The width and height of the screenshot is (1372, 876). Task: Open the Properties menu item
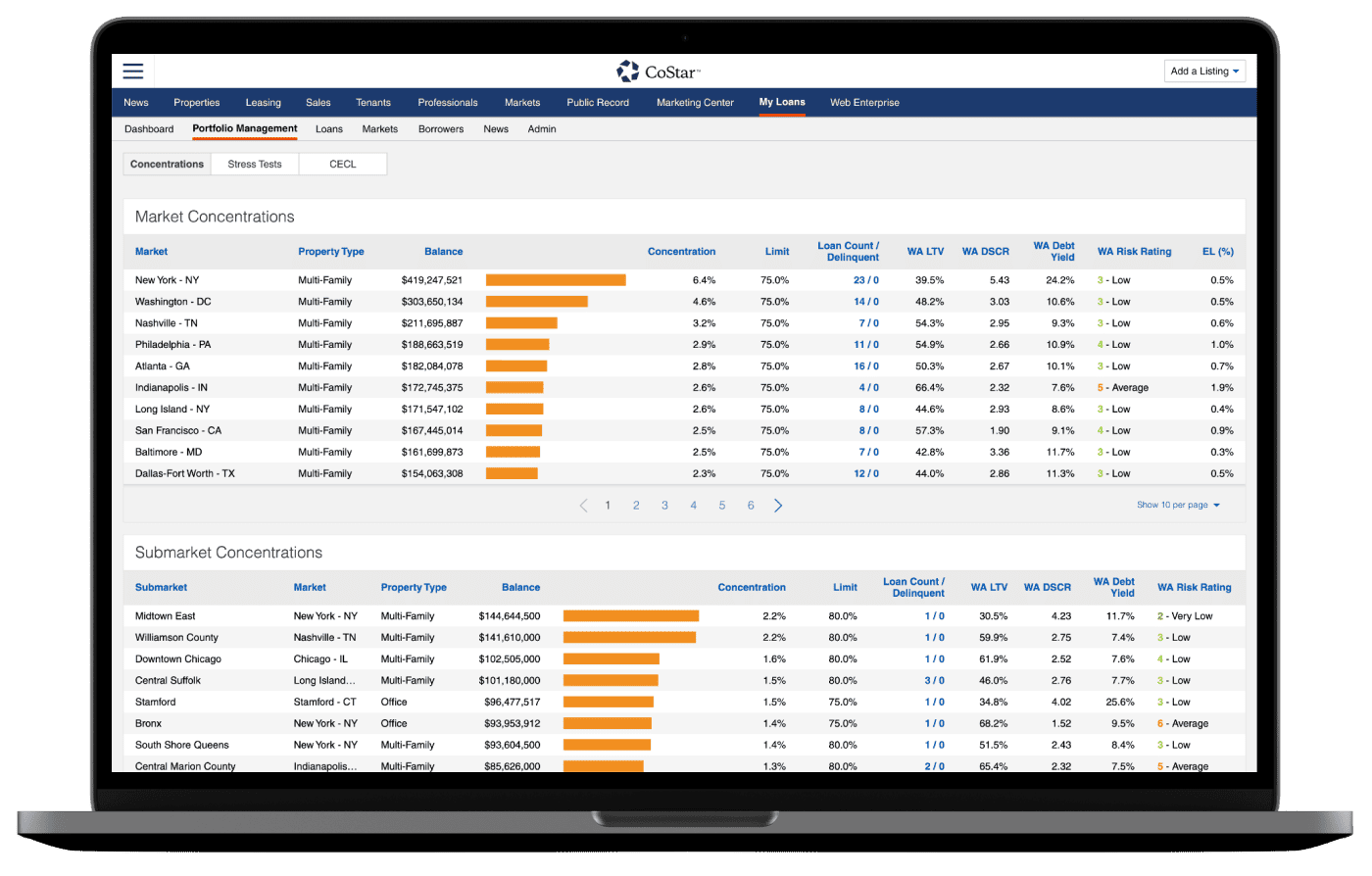coord(197,103)
